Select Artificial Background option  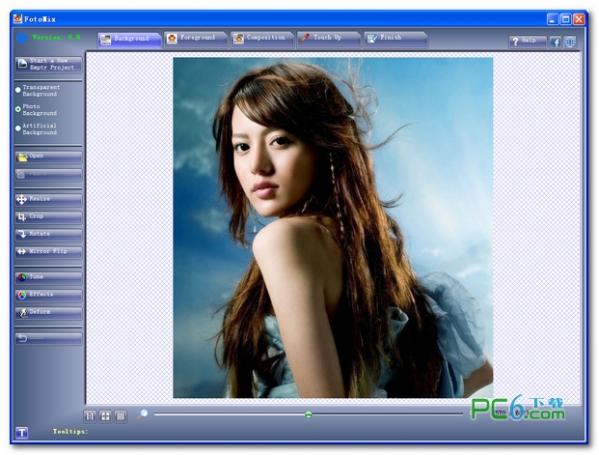(36, 129)
